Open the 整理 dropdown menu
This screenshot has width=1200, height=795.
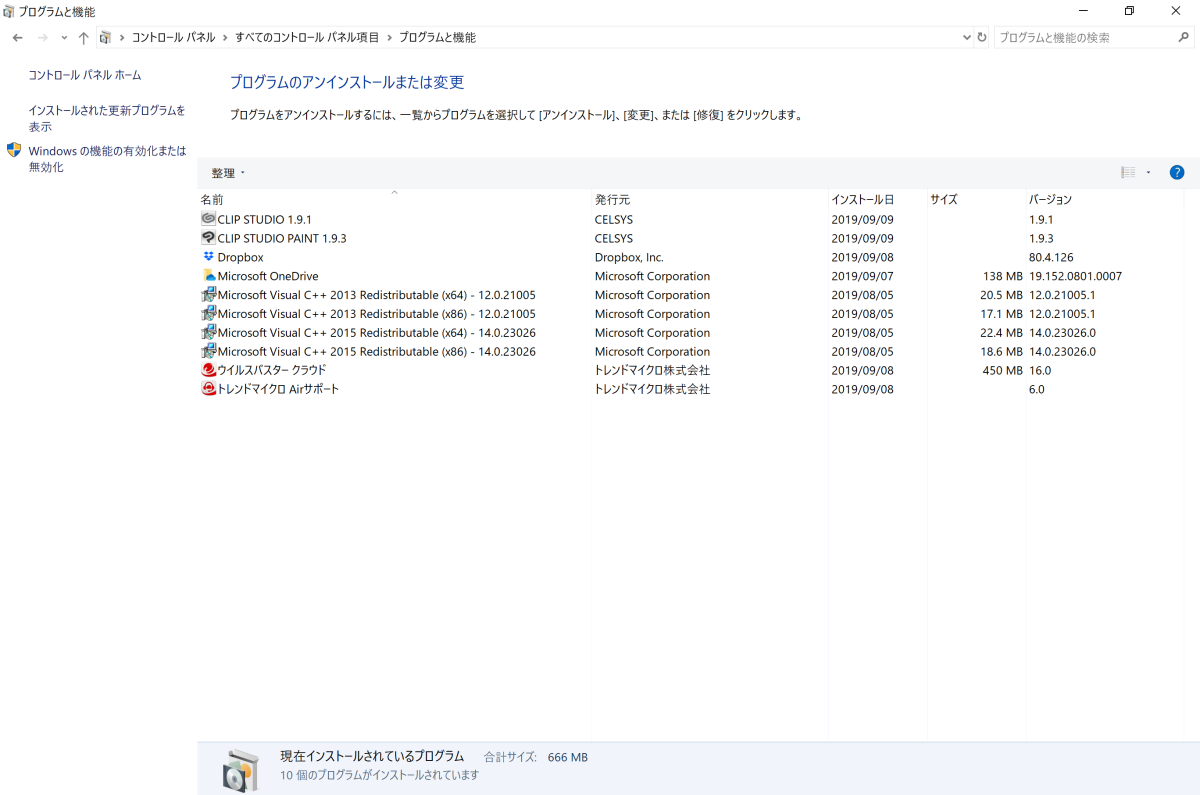pyautogui.click(x=228, y=173)
